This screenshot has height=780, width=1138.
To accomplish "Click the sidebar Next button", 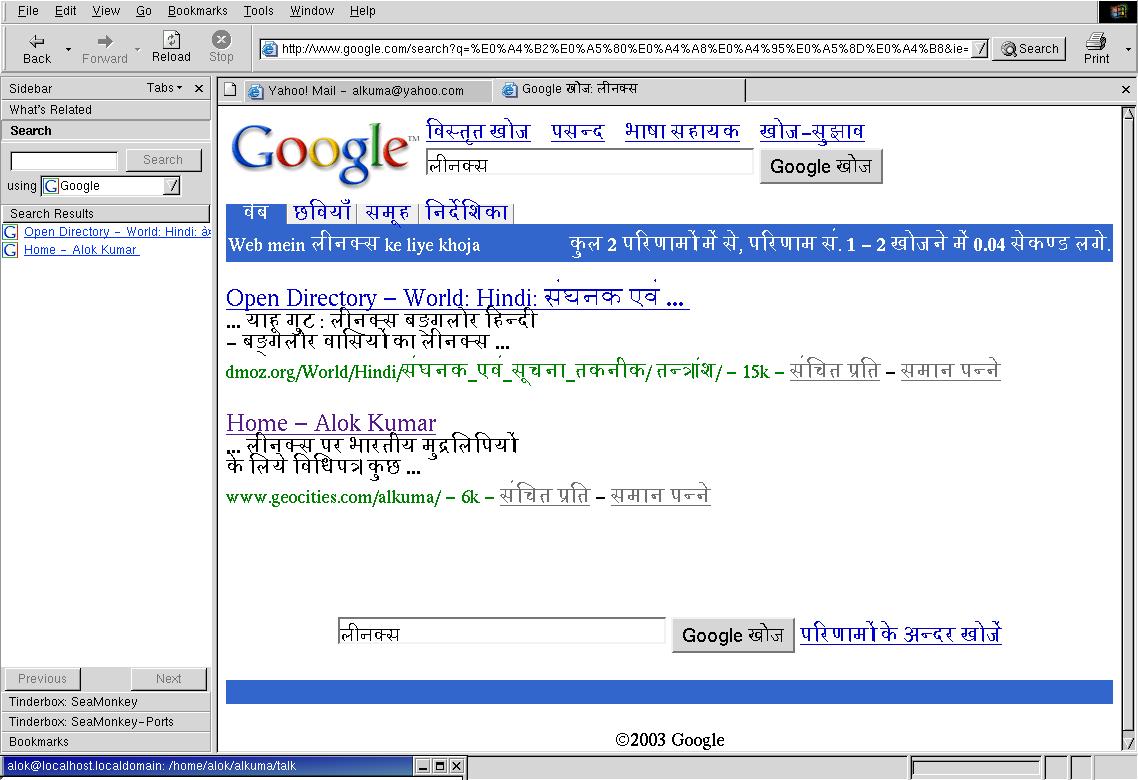I will click(x=168, y=678).
